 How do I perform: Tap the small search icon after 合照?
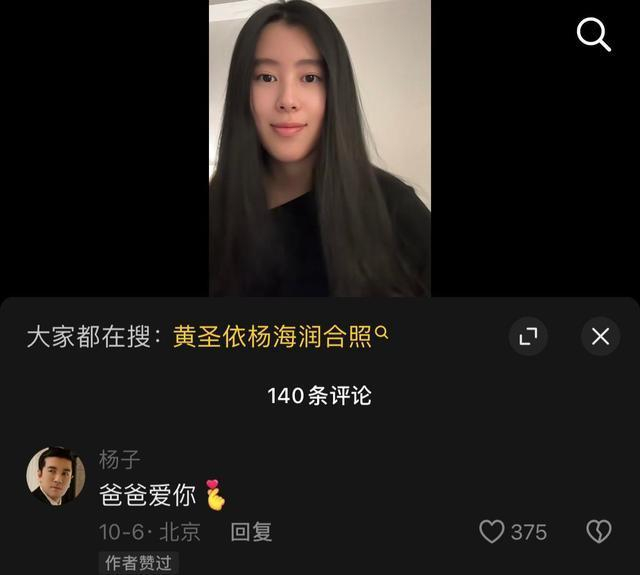(381, 332)
